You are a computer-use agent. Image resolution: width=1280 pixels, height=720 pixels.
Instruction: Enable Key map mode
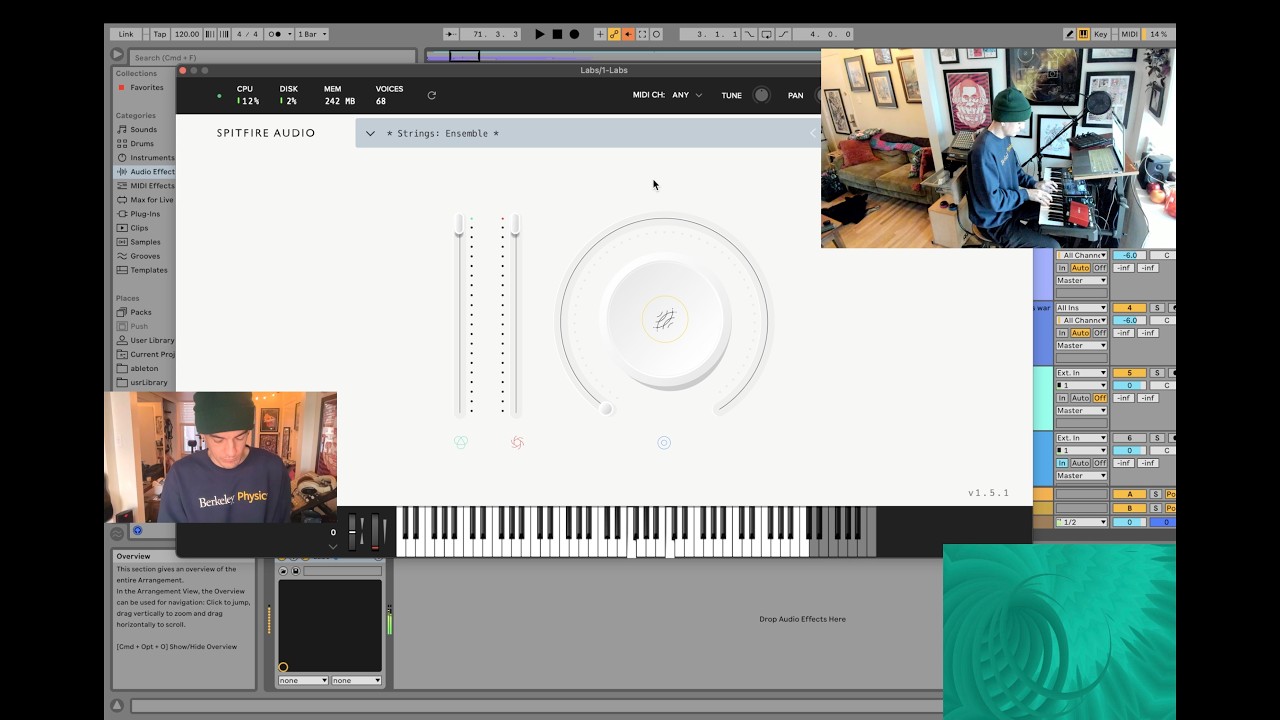point(1101,34)
